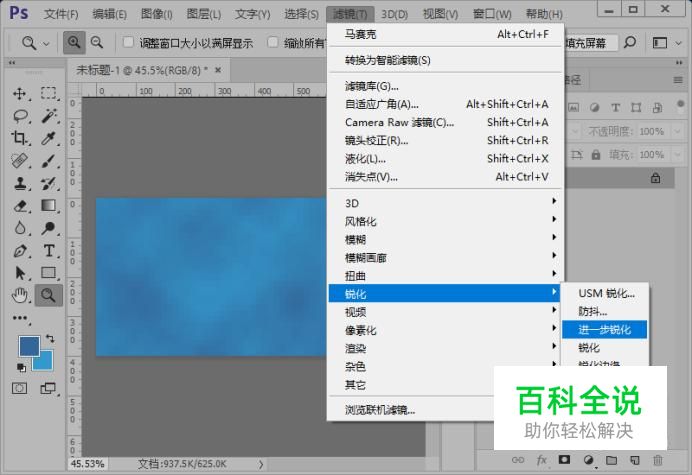Change screen mode button in toolbox
Viewport: 692px width, 475px height.
(x=48, y=388)
